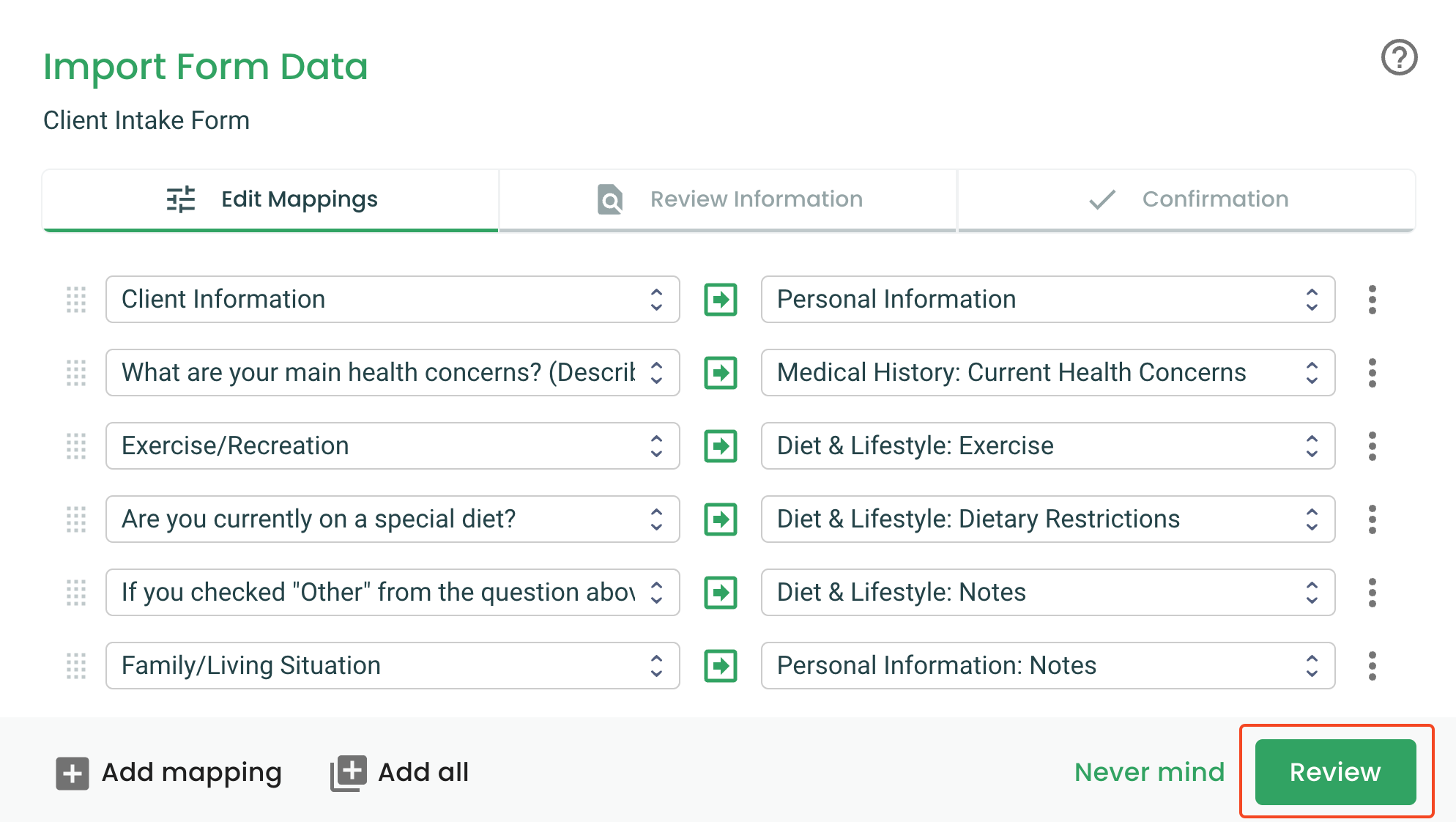Click three-dot menu for Client Information row

[x=1372, y=300]
